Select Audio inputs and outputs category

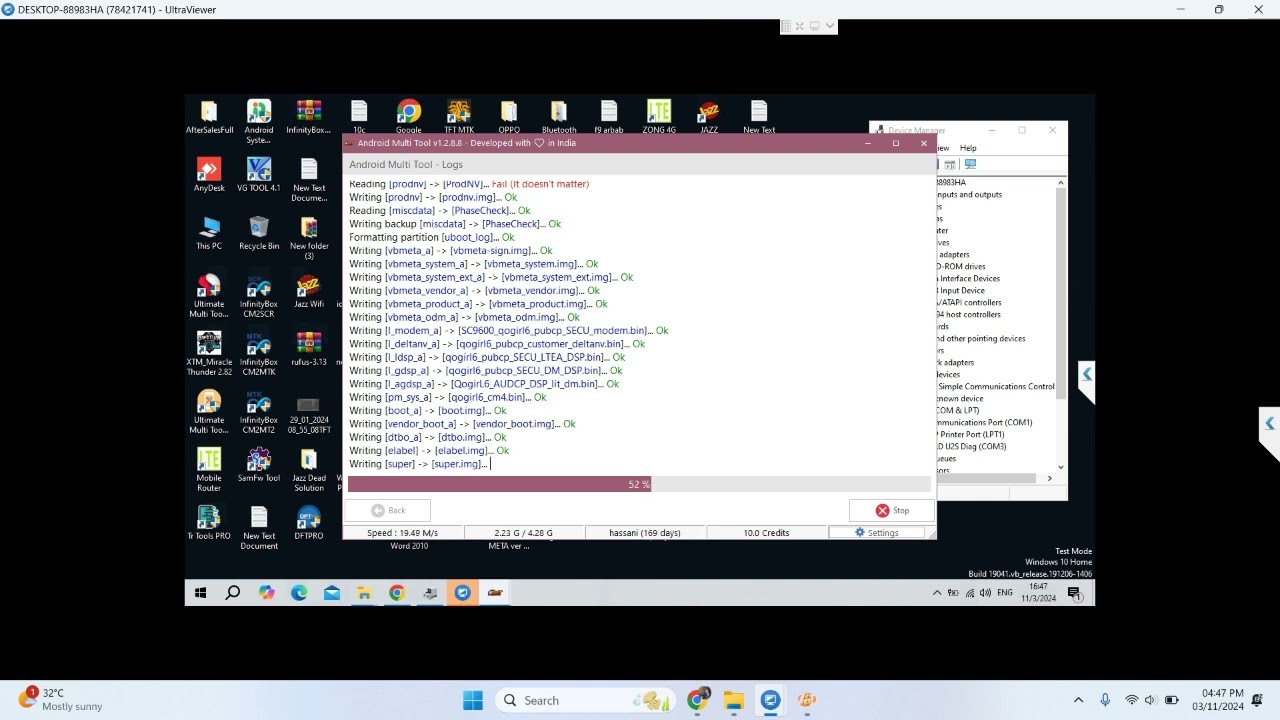(x=970, y=195)
